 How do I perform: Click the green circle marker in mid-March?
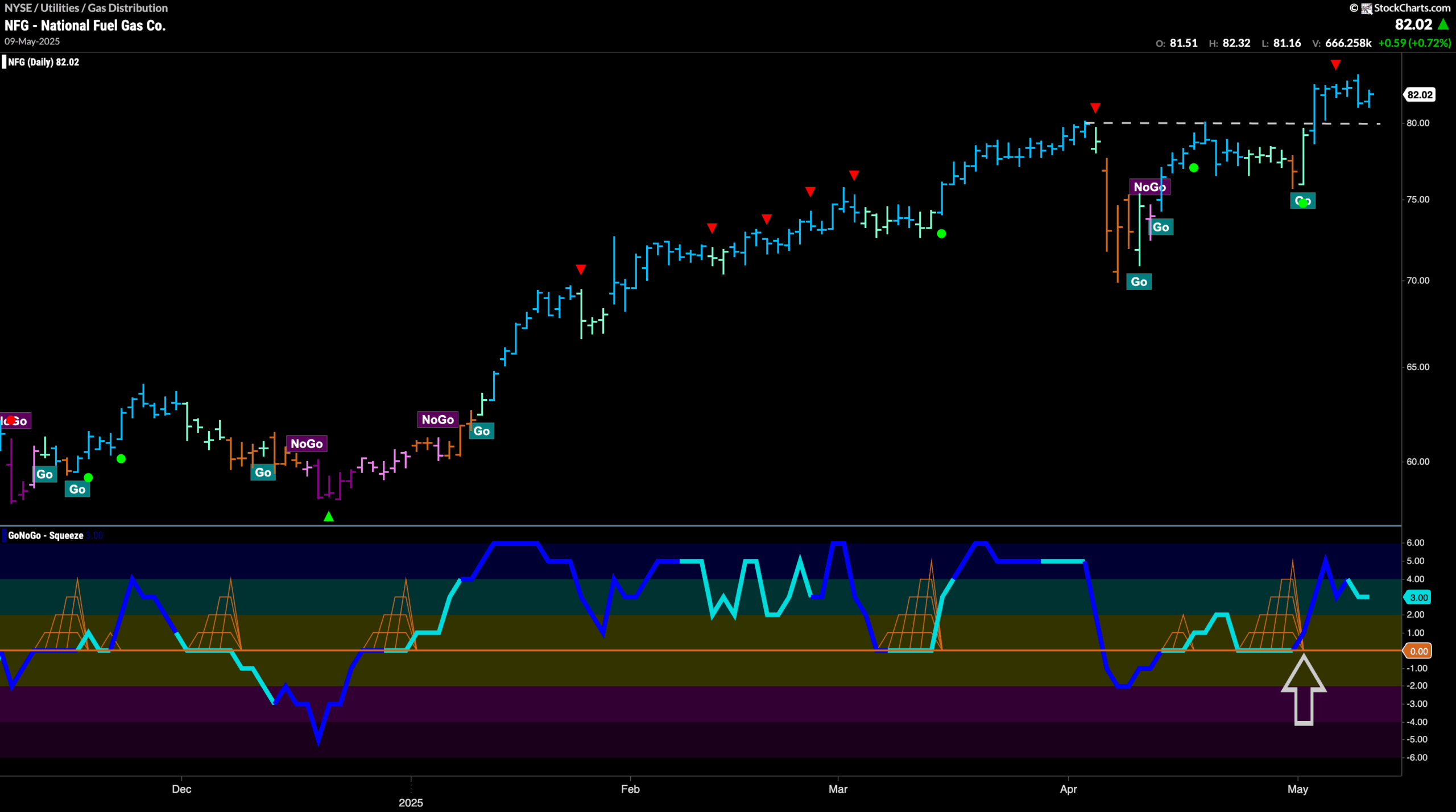click(941, 234)
